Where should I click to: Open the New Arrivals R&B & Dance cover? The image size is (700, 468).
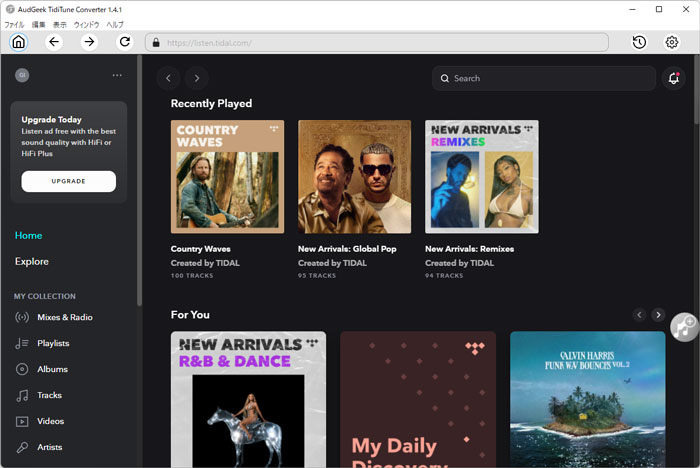248,399
